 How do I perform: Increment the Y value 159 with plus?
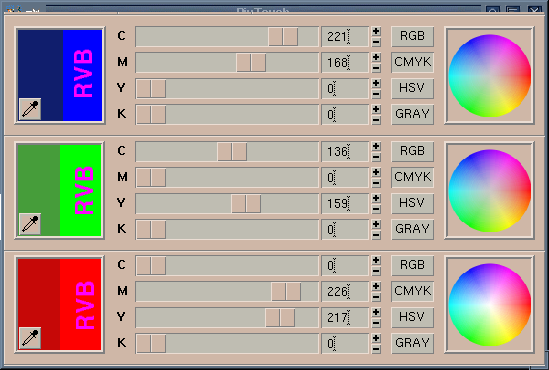pos(376,198)
